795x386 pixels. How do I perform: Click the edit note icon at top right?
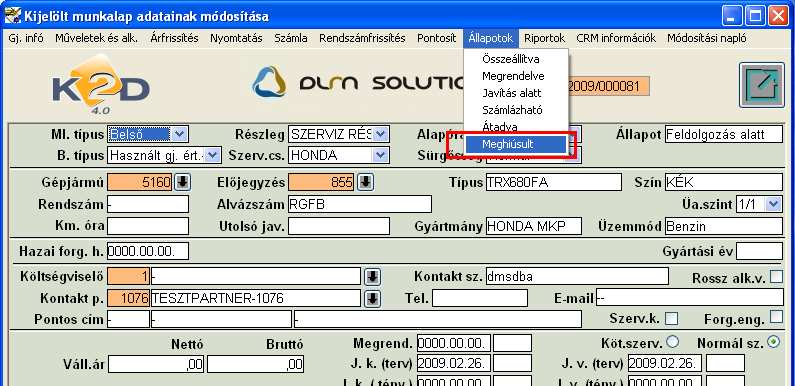[762, 85]
